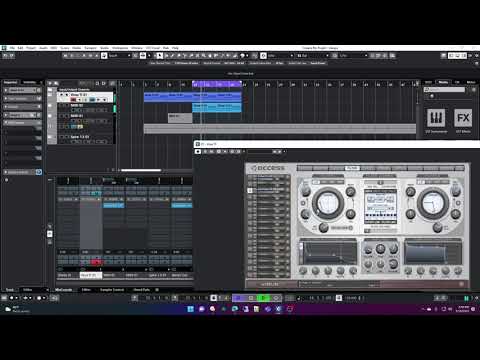Select the Virus TI 01 mixer channel label
Screen dimensions: 480x360
click(x=91, y=275)
